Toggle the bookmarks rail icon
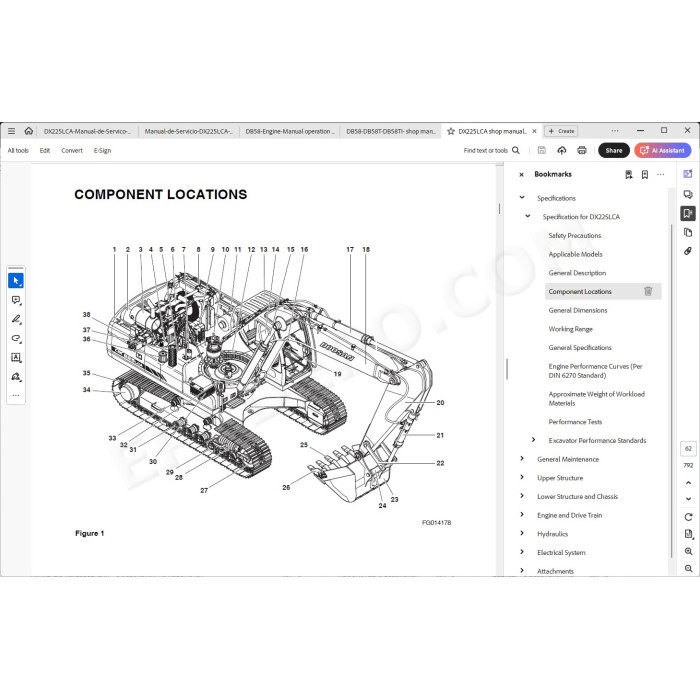The height and width of the screenshot is (700, 700). (688, 213)
